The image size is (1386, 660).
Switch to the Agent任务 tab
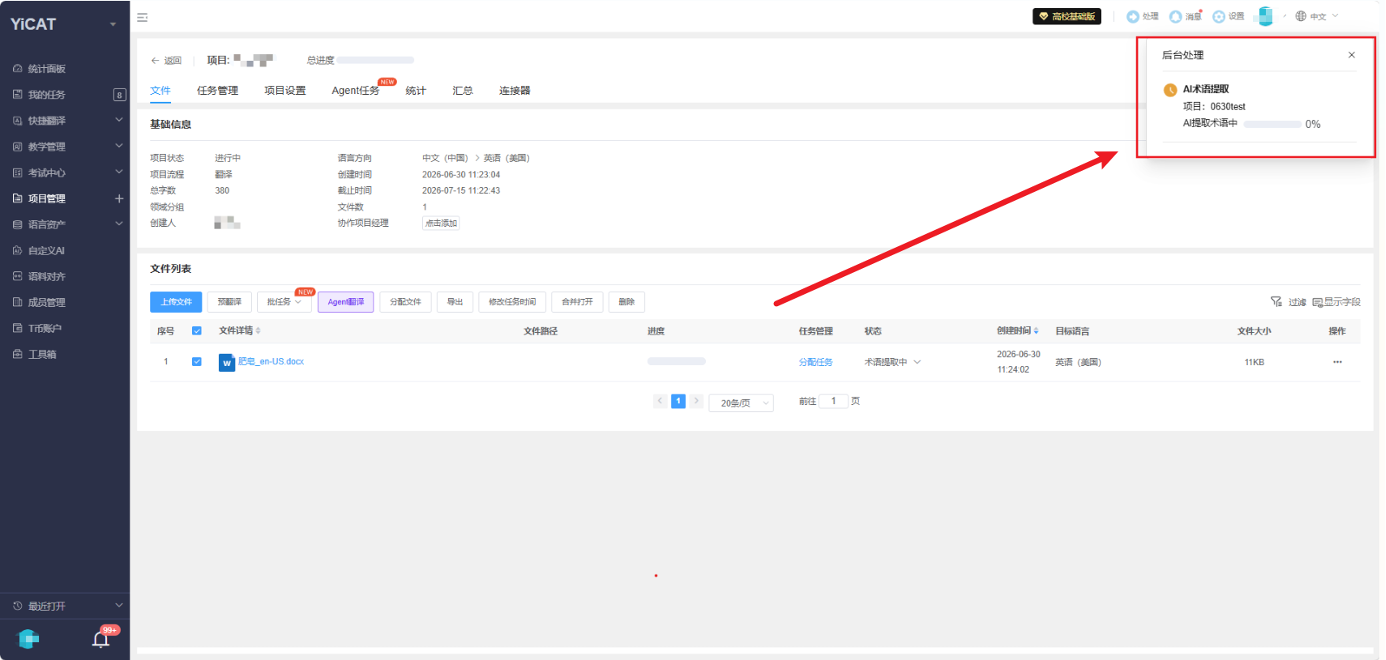(356, 91)
